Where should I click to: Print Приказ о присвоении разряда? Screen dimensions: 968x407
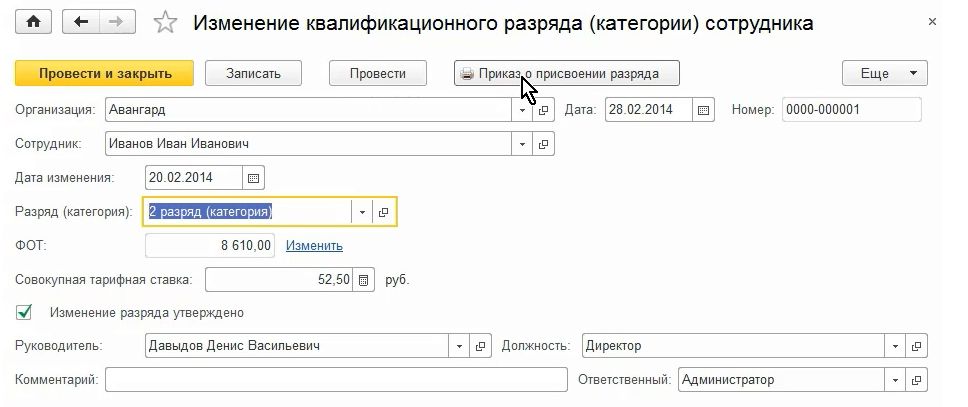coord(567,73)
